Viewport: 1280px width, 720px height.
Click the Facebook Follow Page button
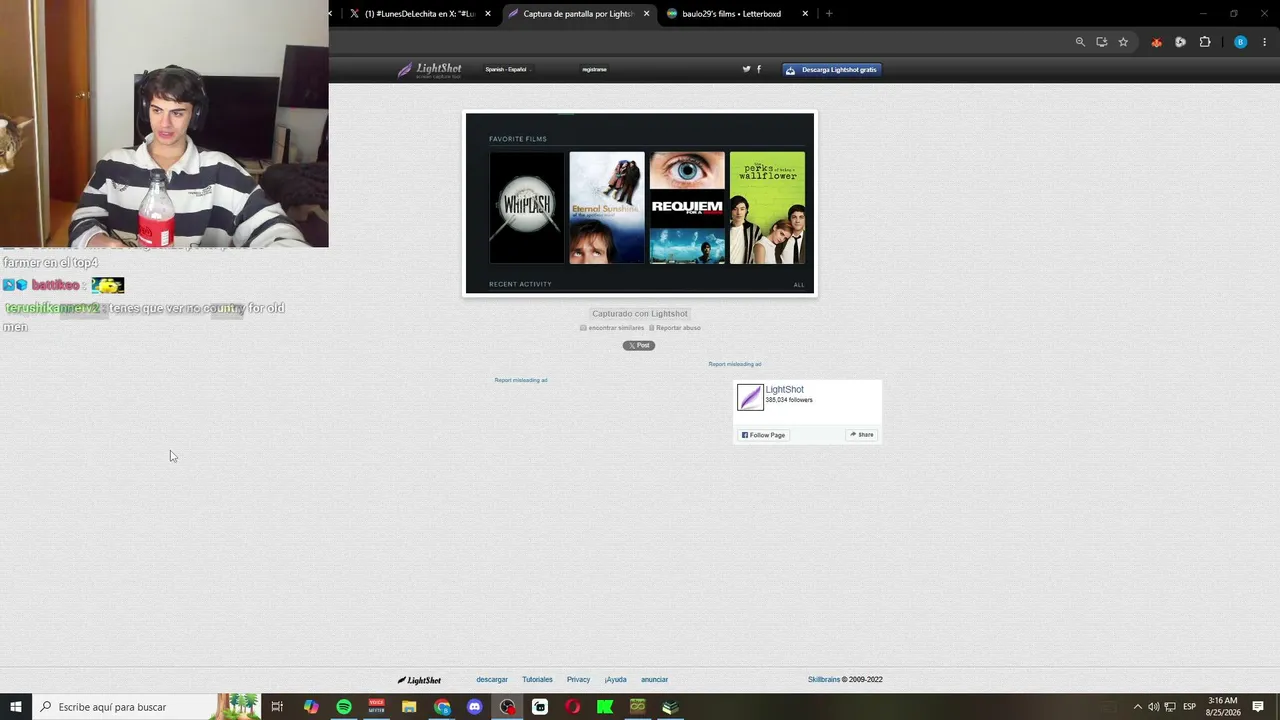coord(763,435)
